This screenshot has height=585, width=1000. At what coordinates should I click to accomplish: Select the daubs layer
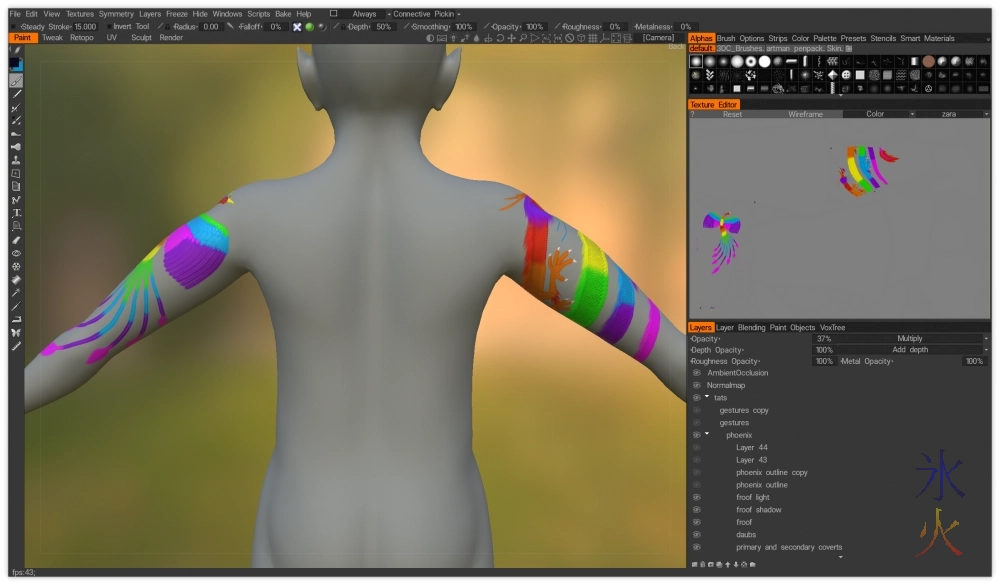pos(746,535)
